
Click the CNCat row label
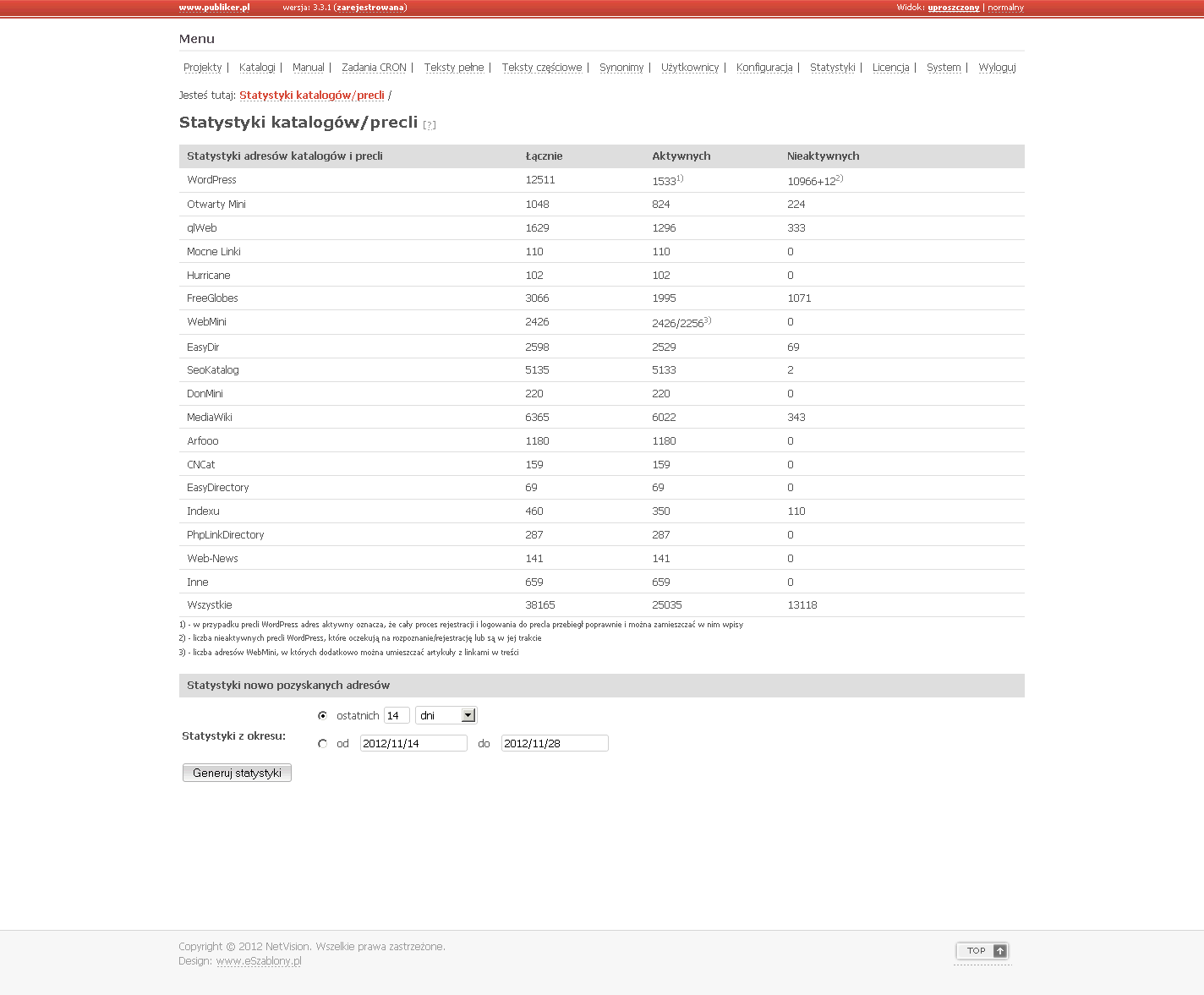(201, 465)
